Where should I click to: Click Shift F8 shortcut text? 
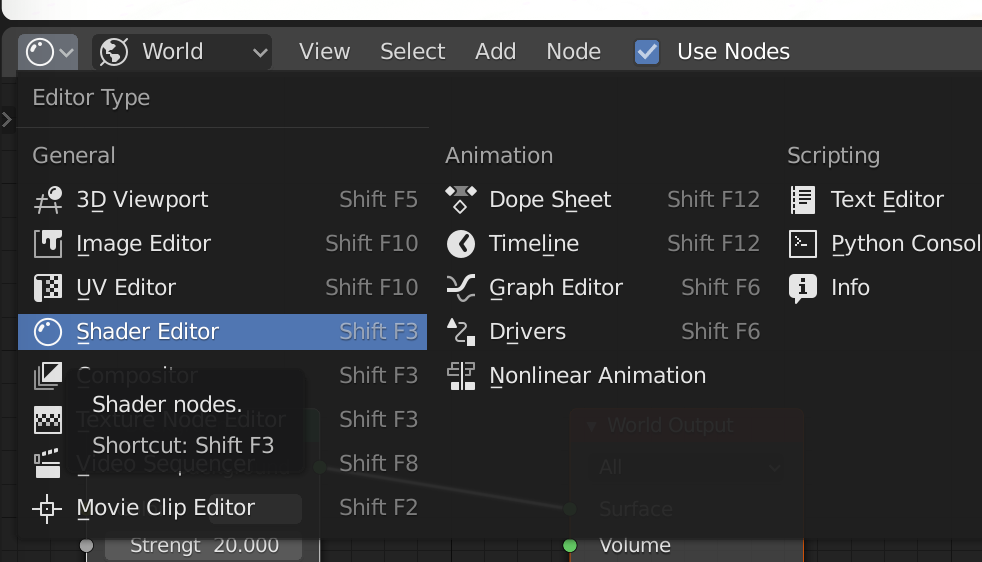[378, 464]
